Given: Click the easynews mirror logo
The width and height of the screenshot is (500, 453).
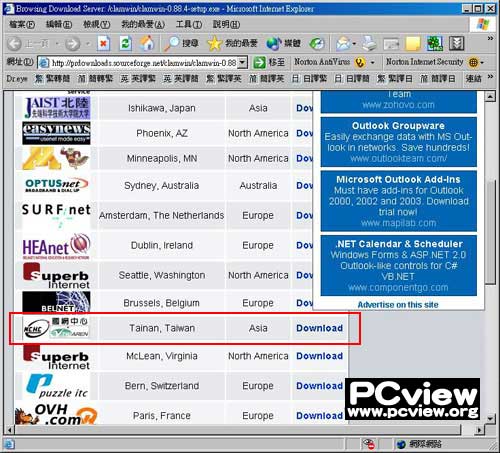Looking at the screenshot, I should pos(56,133).
